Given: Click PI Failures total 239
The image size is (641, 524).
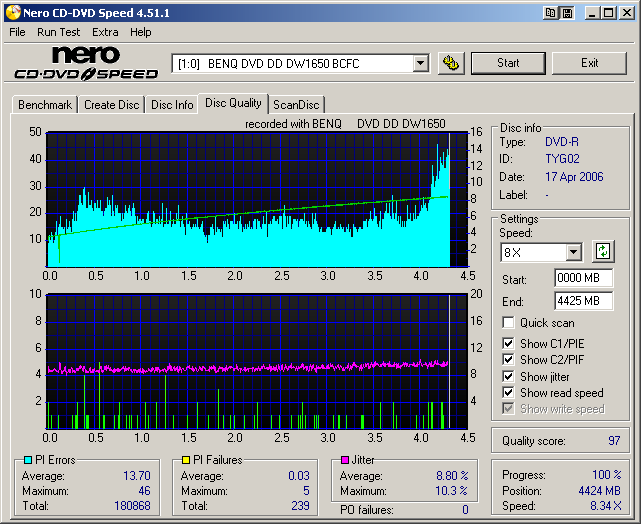Looking at the screenshot, I should click(x=300, y=506).
